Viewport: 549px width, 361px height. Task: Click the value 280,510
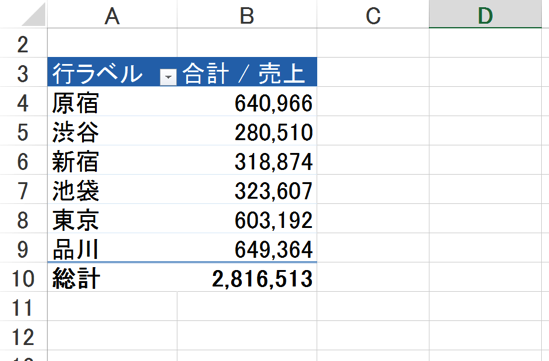(273, 133)
